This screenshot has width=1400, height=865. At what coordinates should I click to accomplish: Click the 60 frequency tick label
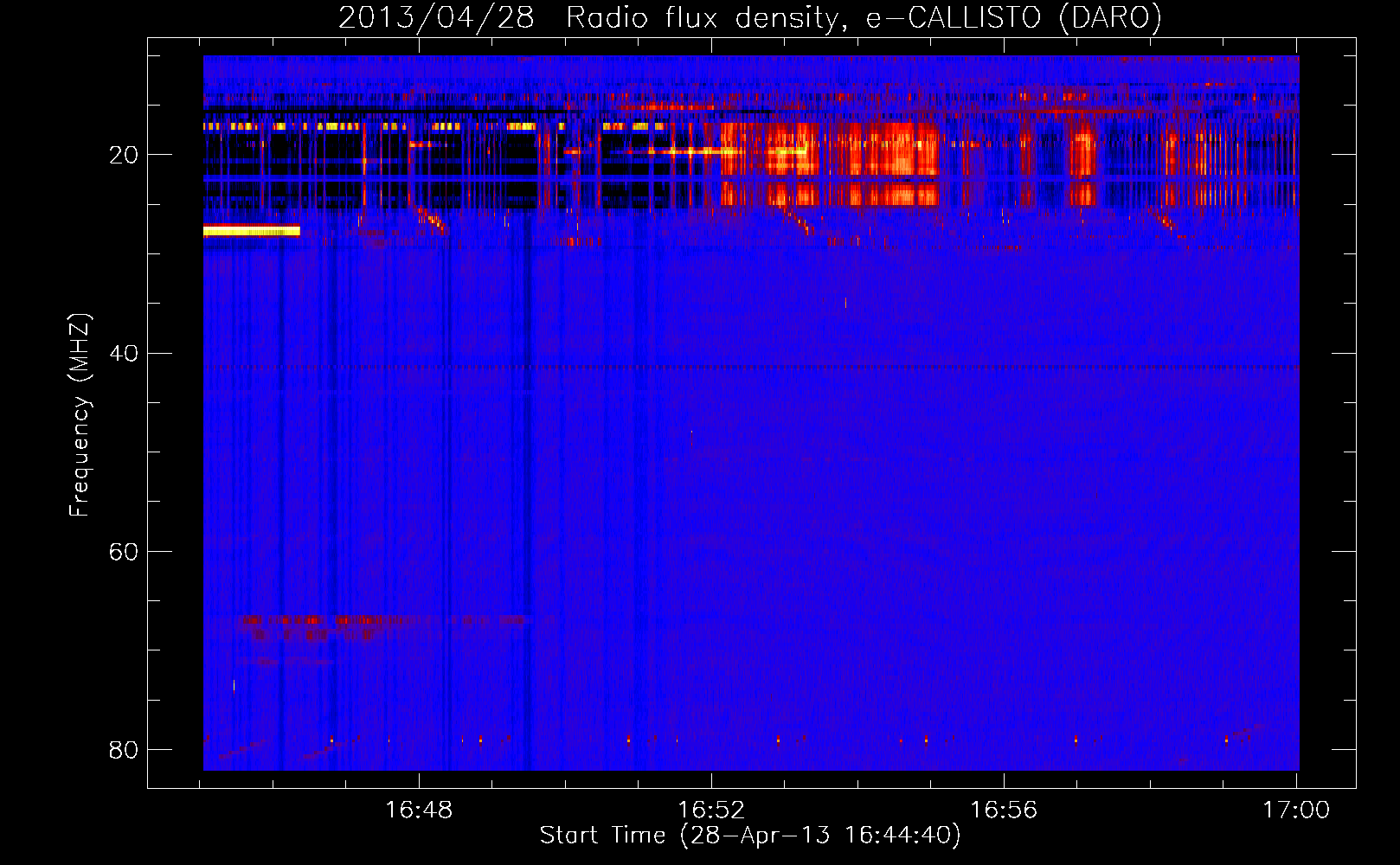(x=124, y=551)
